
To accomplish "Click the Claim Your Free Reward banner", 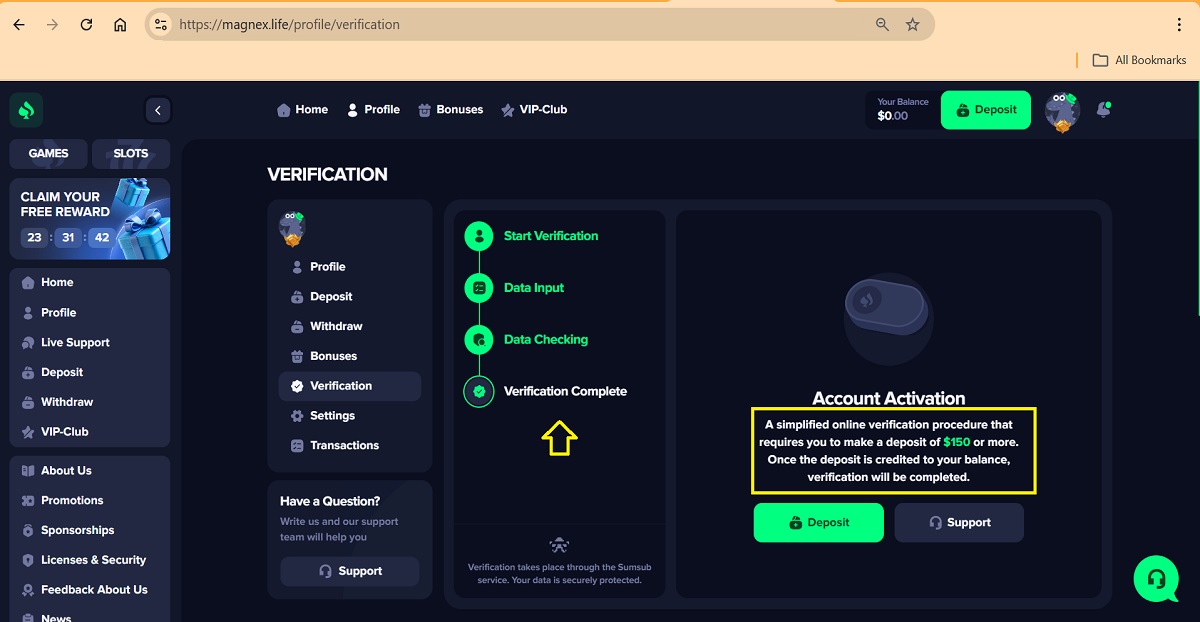I will [x=90, y=218].
